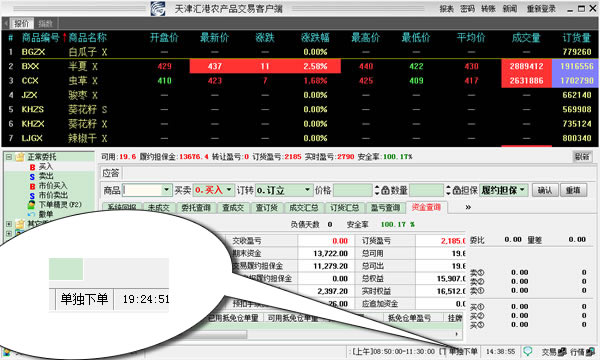The height and width of the screenshot is (360, 600).
Task: Click the 数量 field spinner arrows
Action: 448,190
